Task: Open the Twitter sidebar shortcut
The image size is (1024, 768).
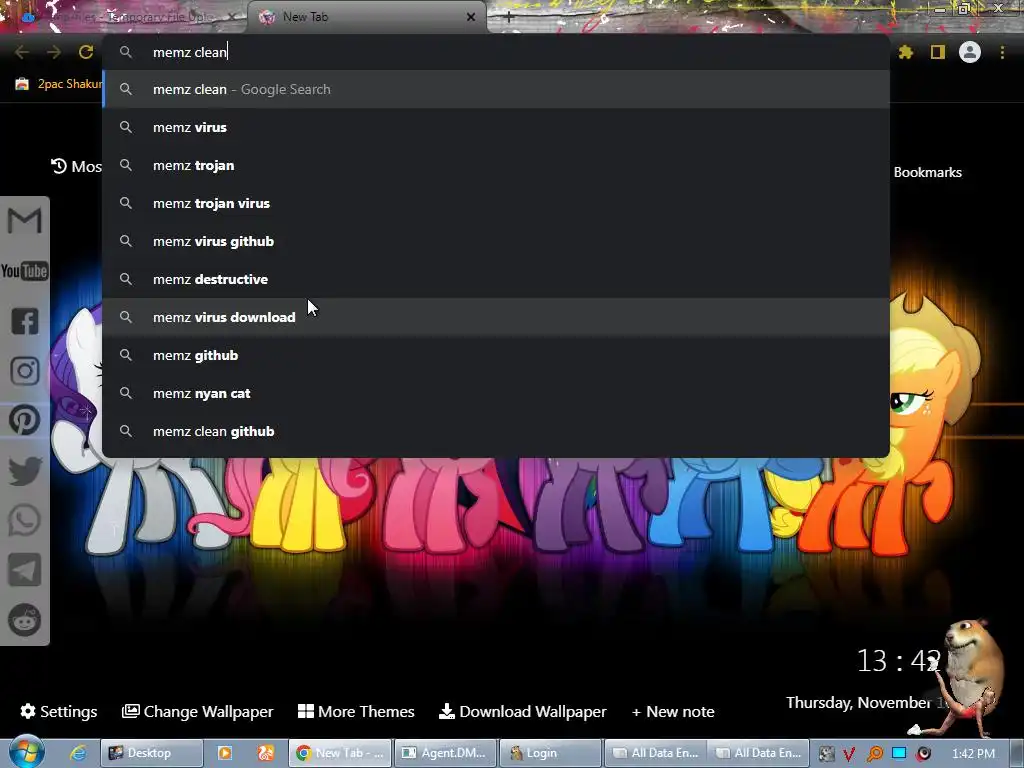Action: [25, 470]
